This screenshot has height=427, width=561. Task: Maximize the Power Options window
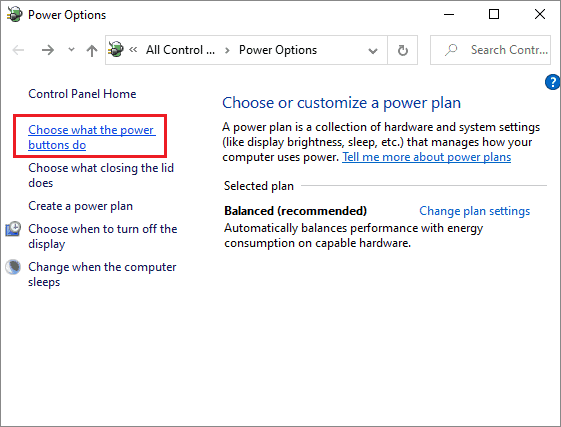tap(494, 14)
